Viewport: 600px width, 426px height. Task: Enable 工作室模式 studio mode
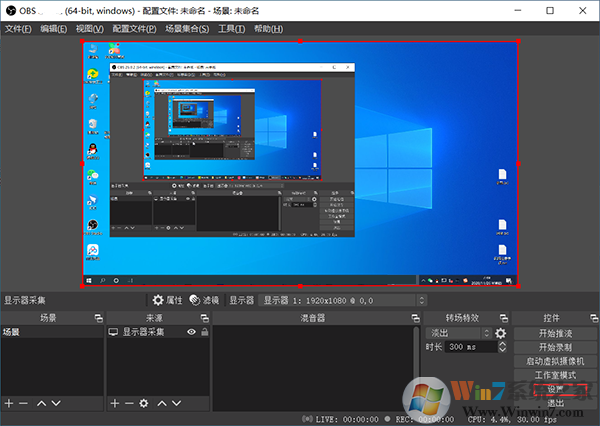[x=554, y=374]
